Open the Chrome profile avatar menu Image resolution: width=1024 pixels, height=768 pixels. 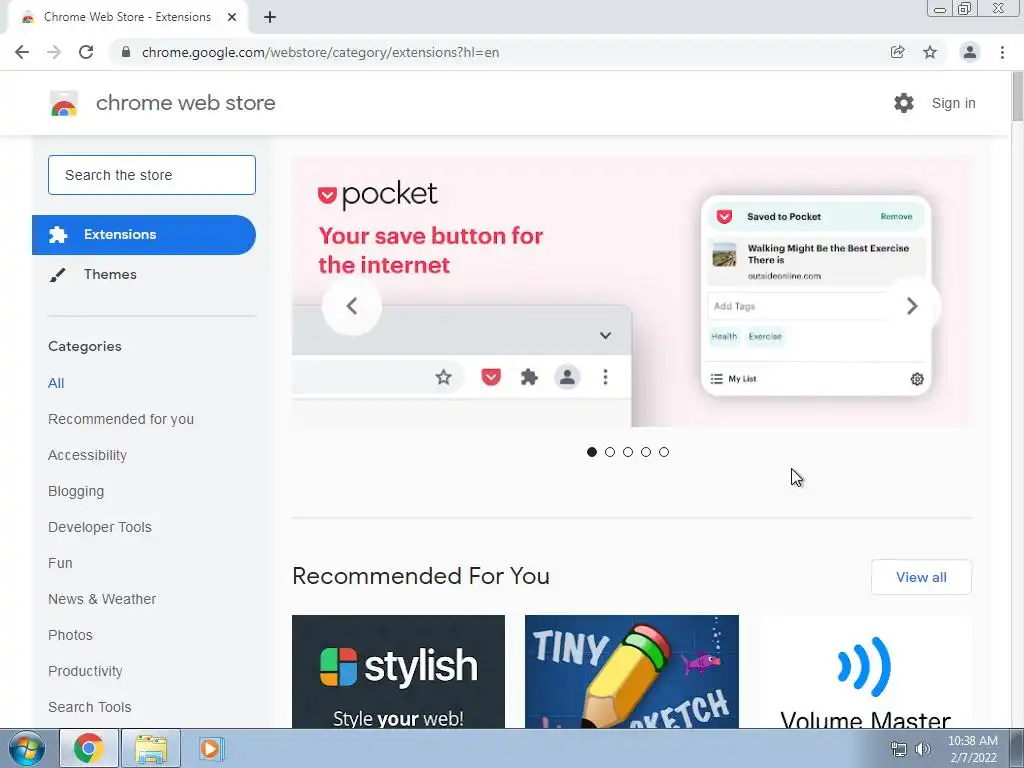point(970,52)
